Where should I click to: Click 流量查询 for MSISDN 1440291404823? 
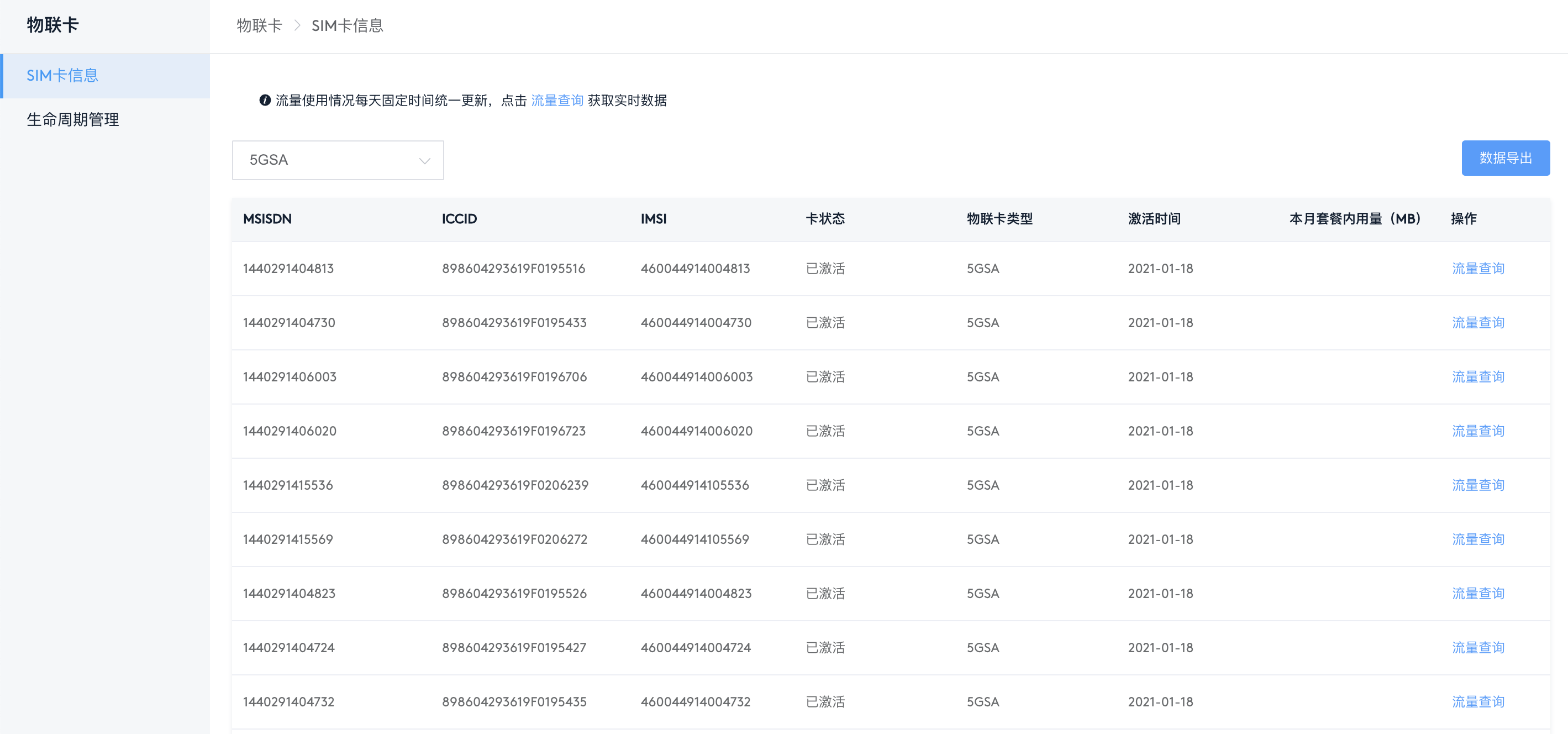click(x=1477, y=594)
